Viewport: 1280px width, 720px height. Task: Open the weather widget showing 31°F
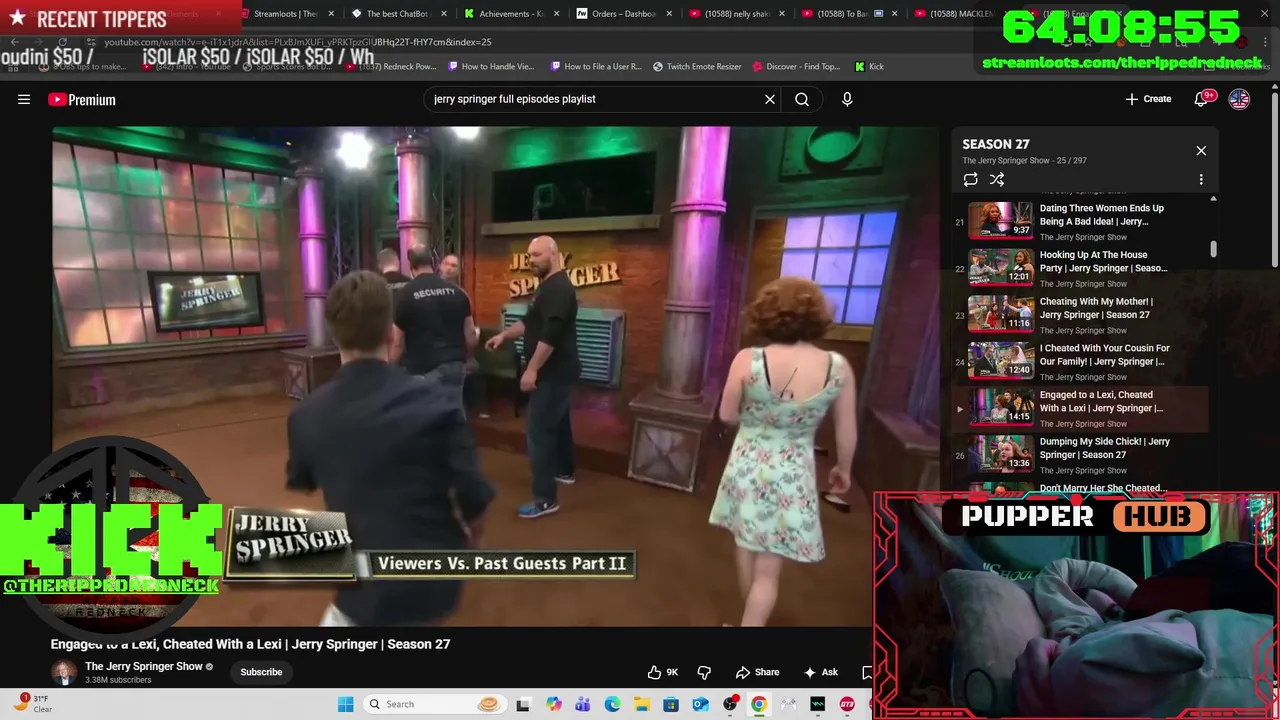pos(34,704)
